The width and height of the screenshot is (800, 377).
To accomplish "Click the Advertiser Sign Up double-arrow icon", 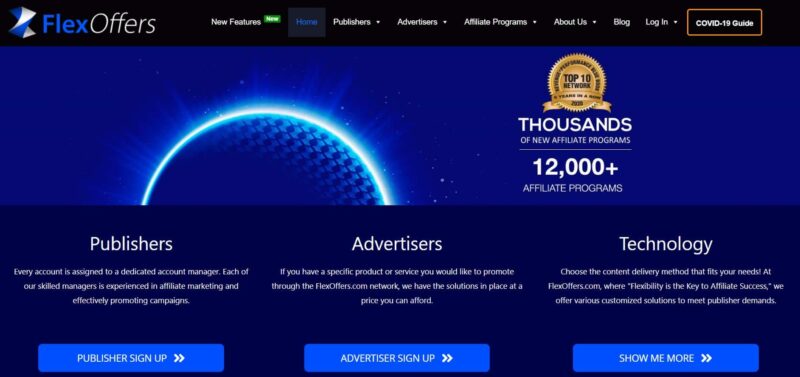I will (447, 358).
